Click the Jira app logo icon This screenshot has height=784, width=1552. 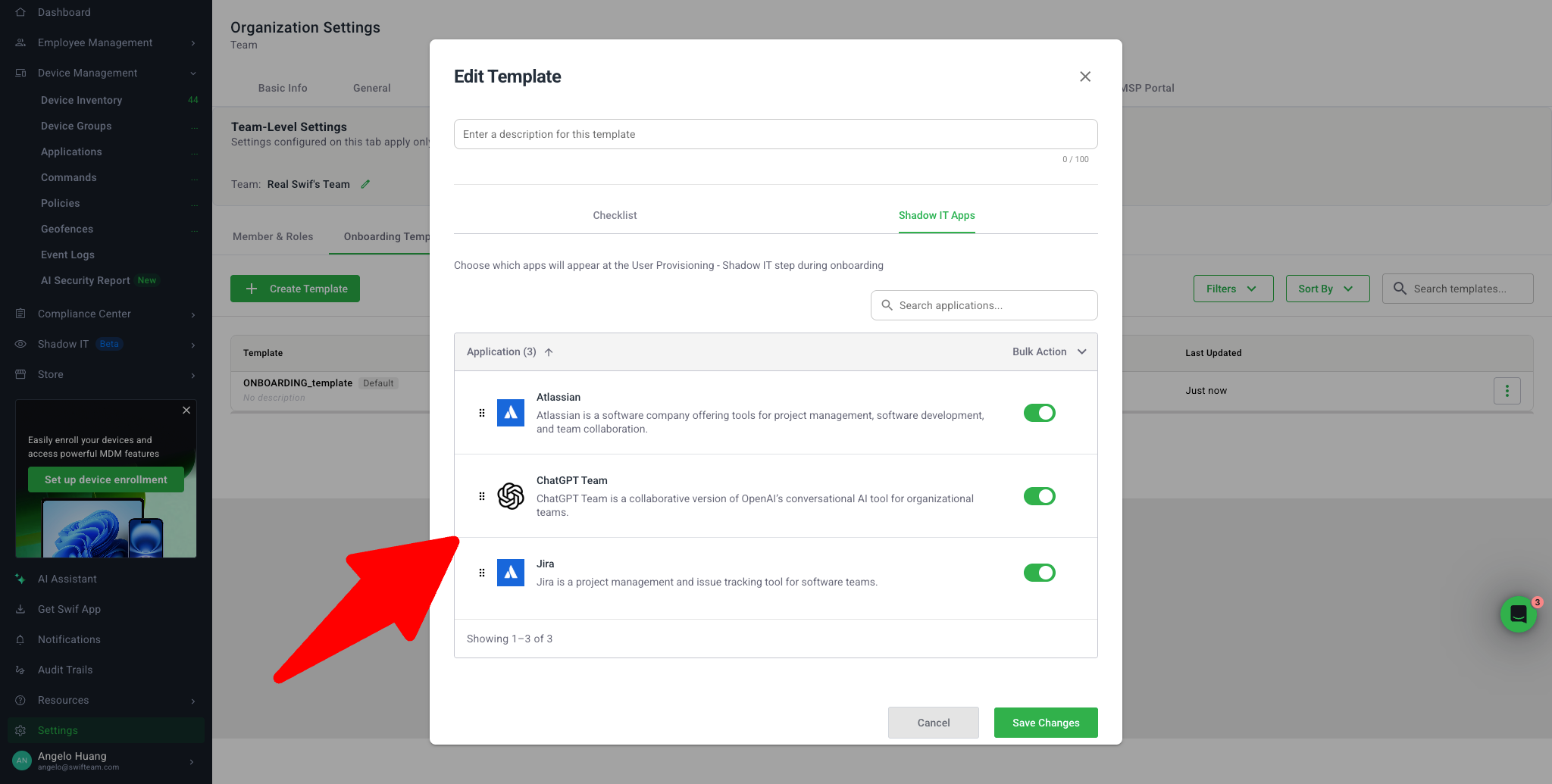510,573
